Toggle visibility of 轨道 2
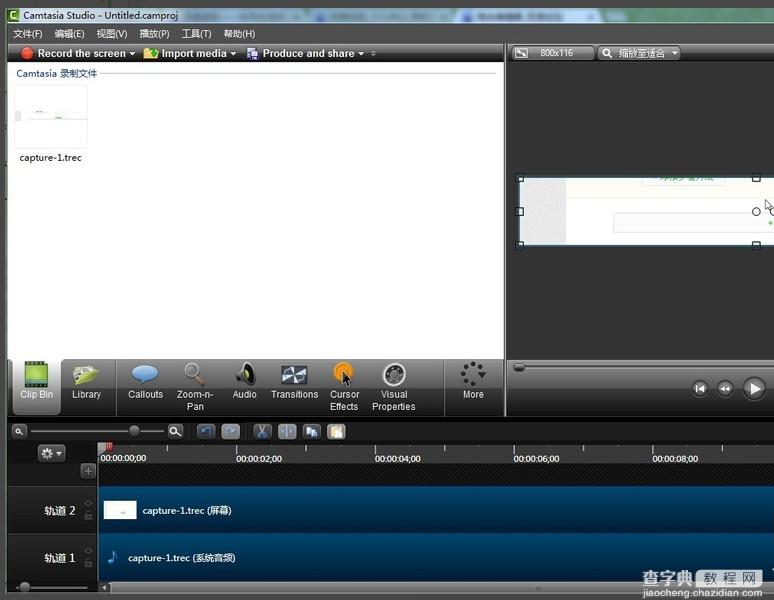The image size is (774, 600). (88, 503)
